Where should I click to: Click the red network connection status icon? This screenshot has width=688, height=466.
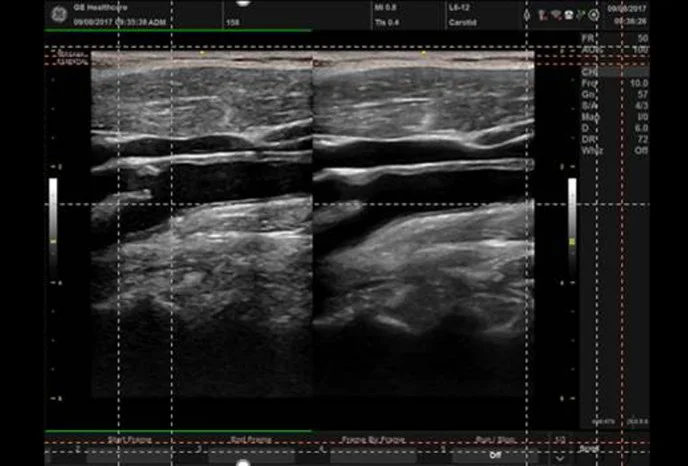click(x=541, y=15)
